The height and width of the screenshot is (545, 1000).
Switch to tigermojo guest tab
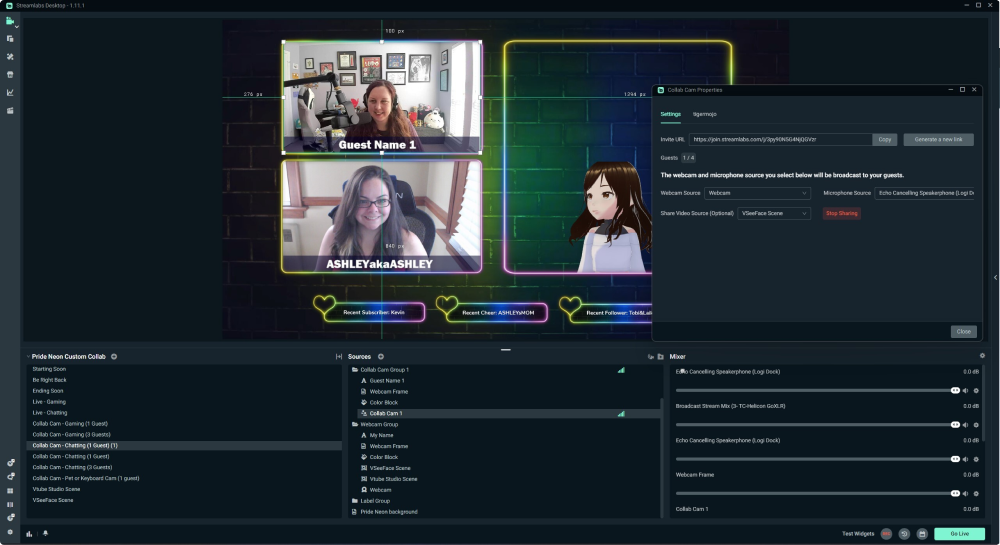coord(705,114)
